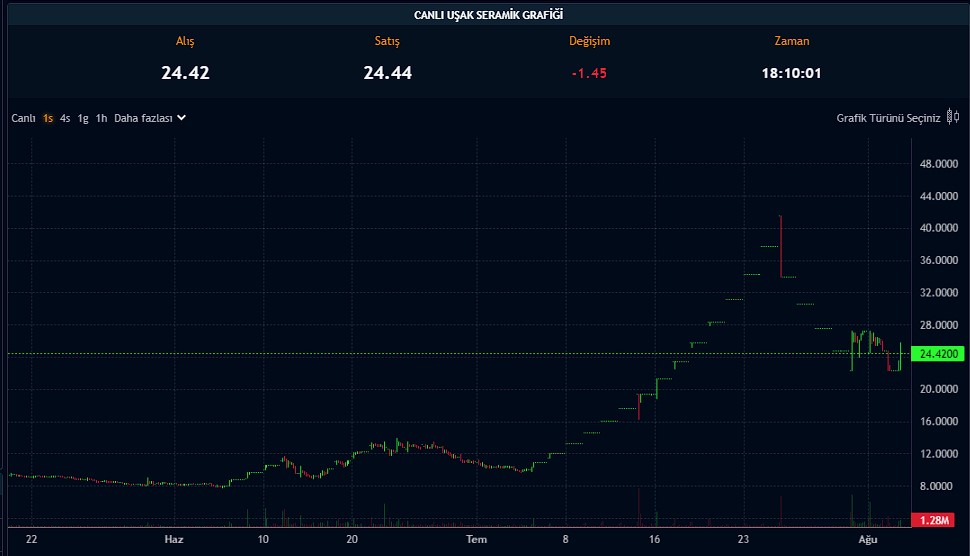Expand the Daha fazlası dropdown
The image size is (970, 556).
click(150, 118)
